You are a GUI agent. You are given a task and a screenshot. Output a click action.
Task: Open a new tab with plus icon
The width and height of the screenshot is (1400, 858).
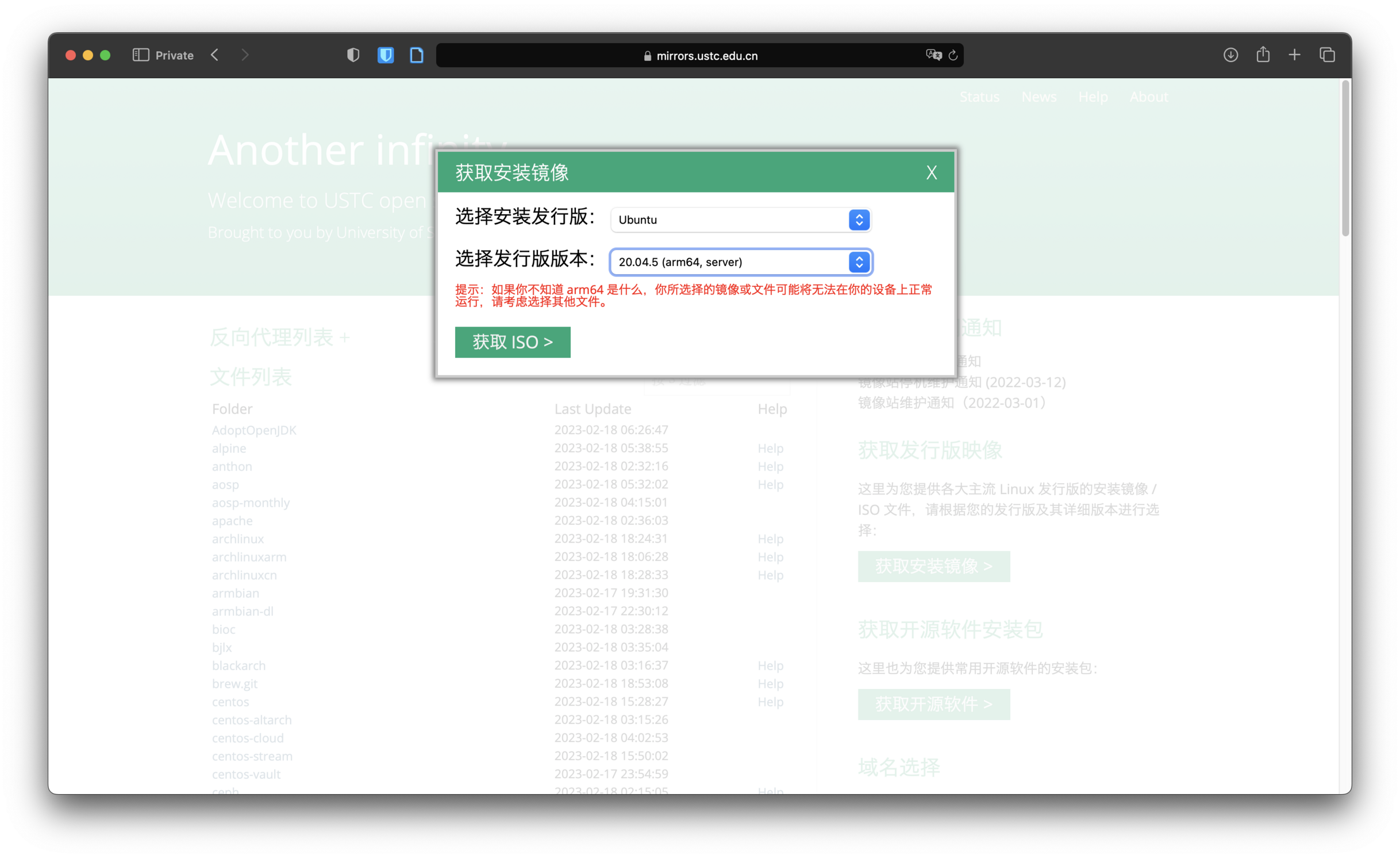[x=1294, y=55]
